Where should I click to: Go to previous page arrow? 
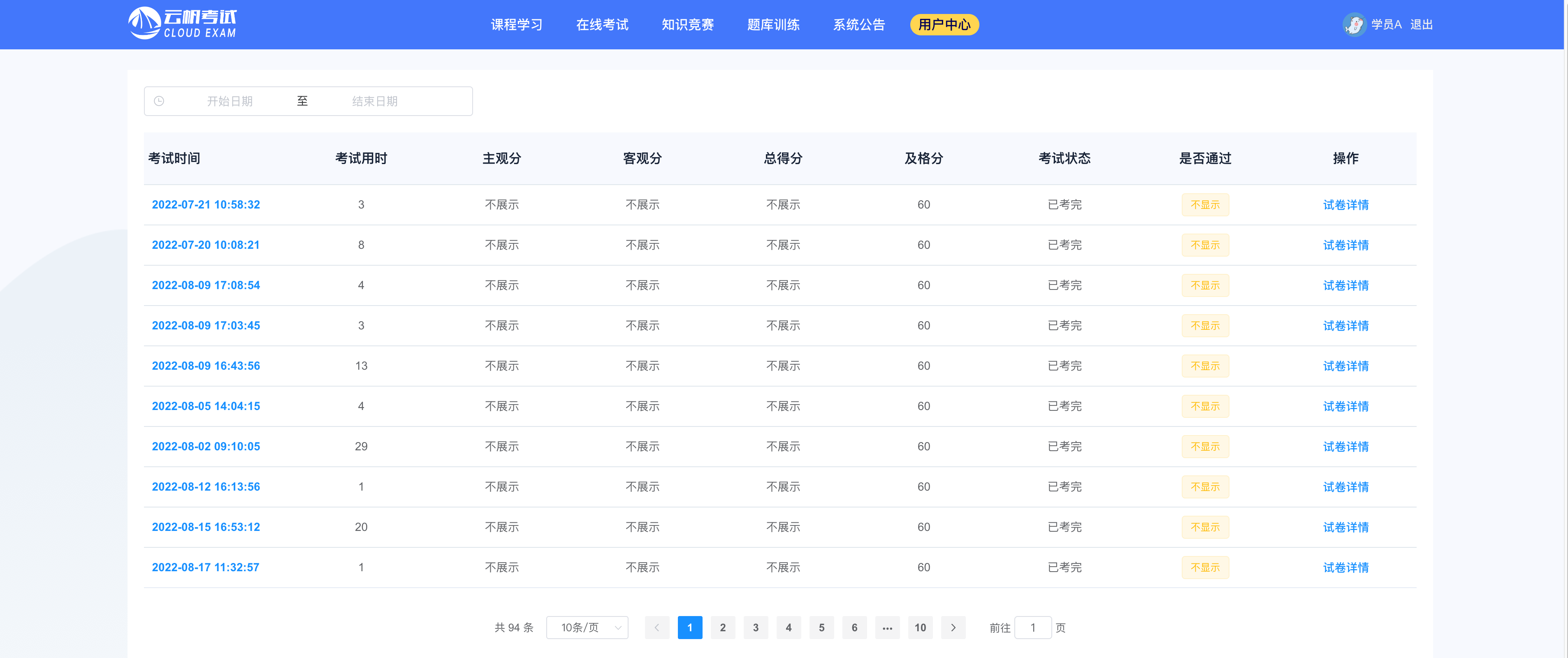(657, 628)
